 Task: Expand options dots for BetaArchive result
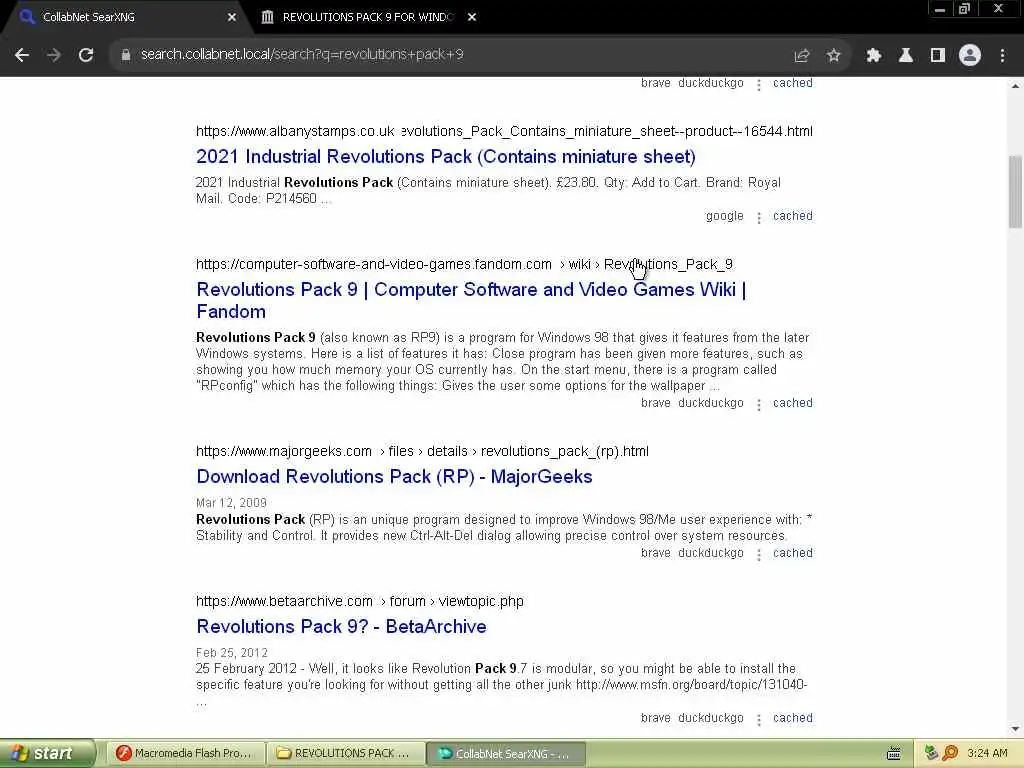(x=759, y=720)
